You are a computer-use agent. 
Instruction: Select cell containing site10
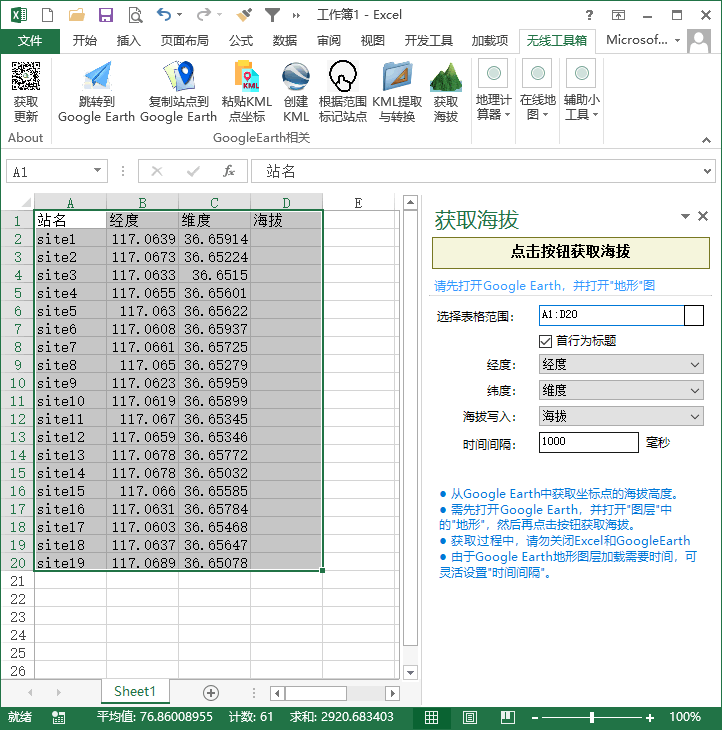point(70,401)
